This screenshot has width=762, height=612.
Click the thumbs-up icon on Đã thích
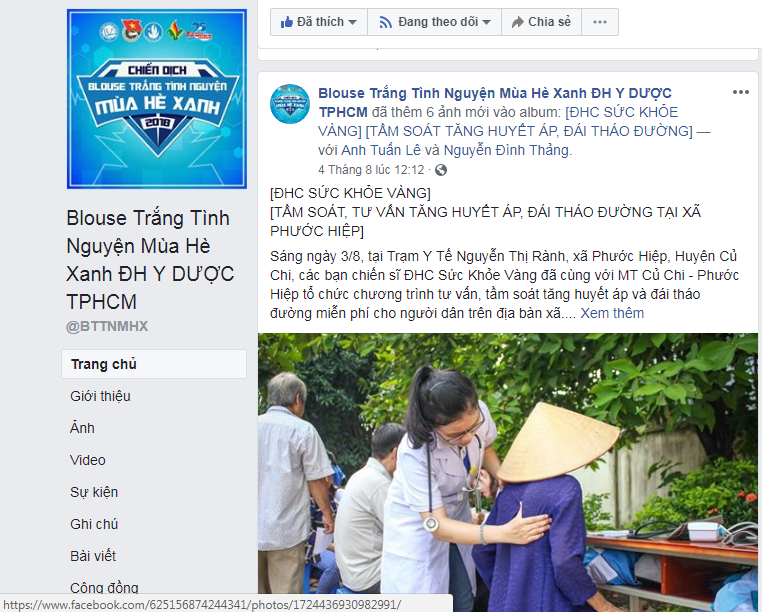[287, 22]
